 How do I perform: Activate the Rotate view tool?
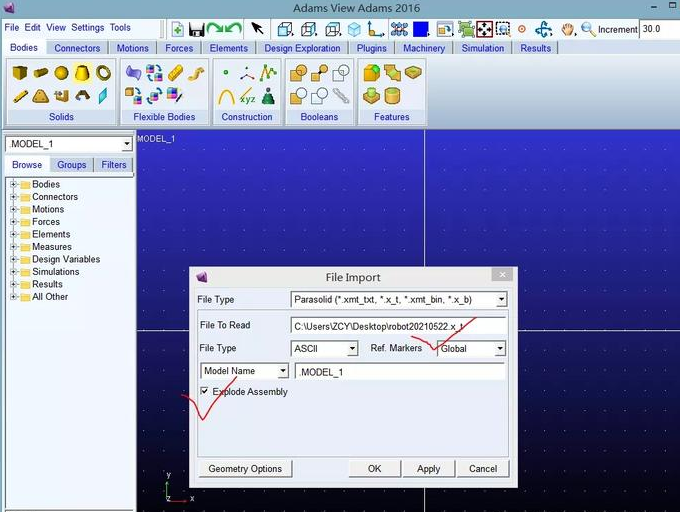[x=543, y=29]
